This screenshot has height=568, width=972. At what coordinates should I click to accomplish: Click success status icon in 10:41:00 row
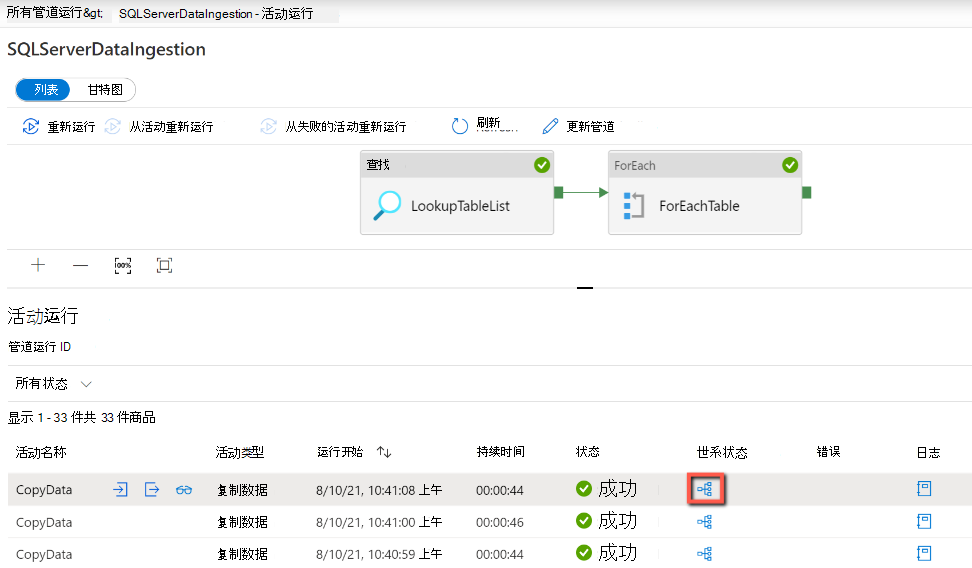click(584, 521)
